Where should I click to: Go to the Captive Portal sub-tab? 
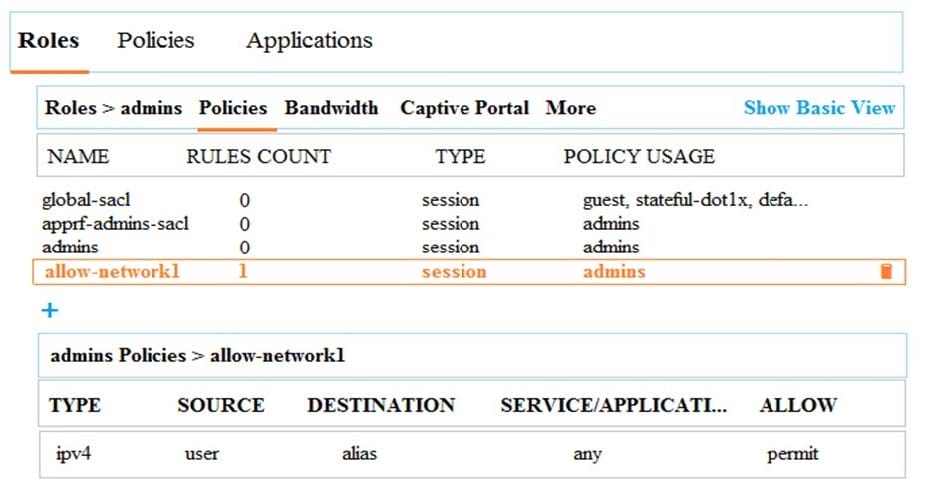pos(464,108)
